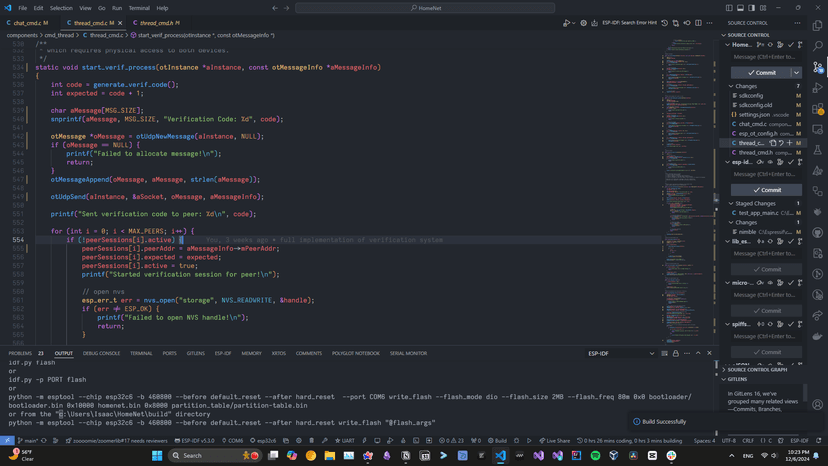Click the split editor right icon
828x466 pixels.
click(697, 22)
